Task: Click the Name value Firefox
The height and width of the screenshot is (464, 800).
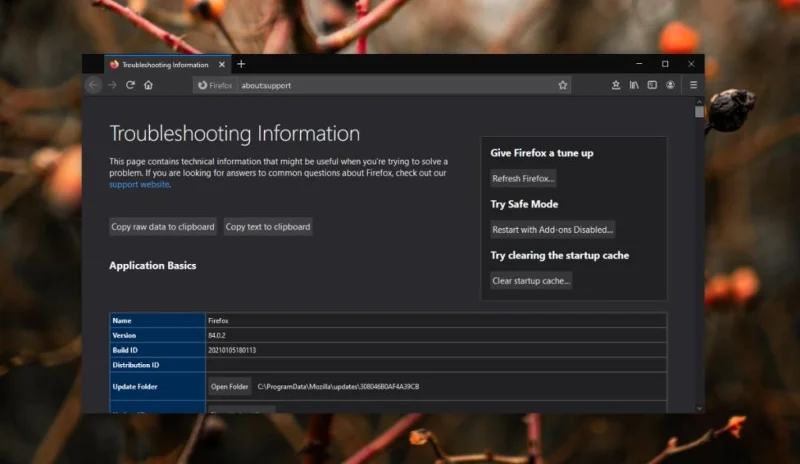Action: [218, 321]
